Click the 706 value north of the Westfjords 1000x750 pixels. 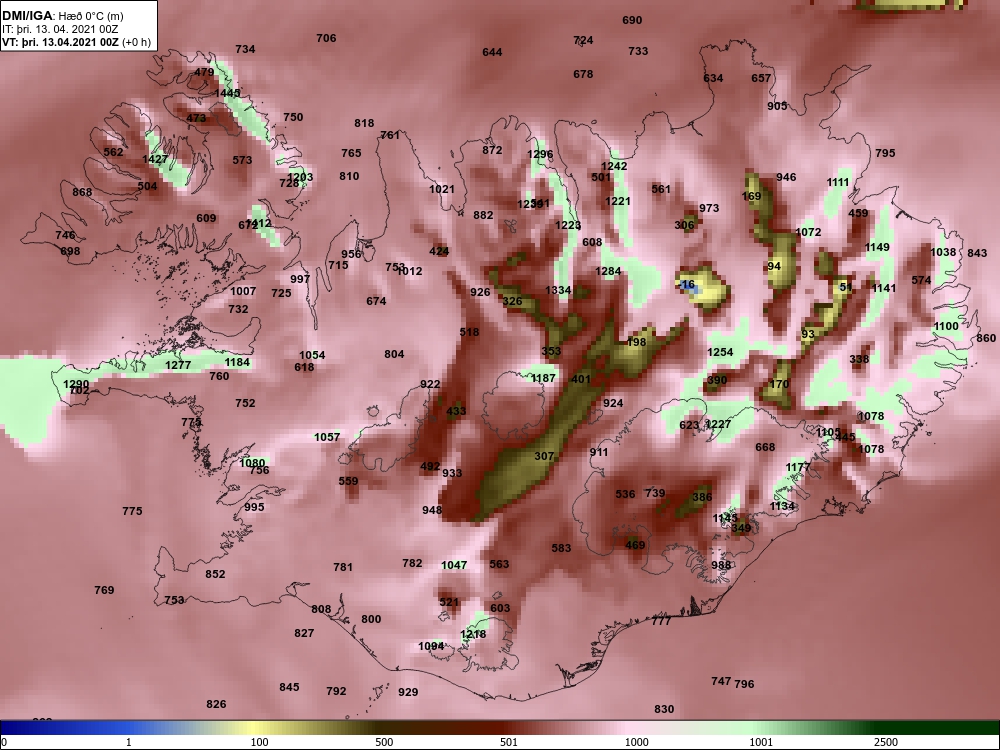click(326, 38)
